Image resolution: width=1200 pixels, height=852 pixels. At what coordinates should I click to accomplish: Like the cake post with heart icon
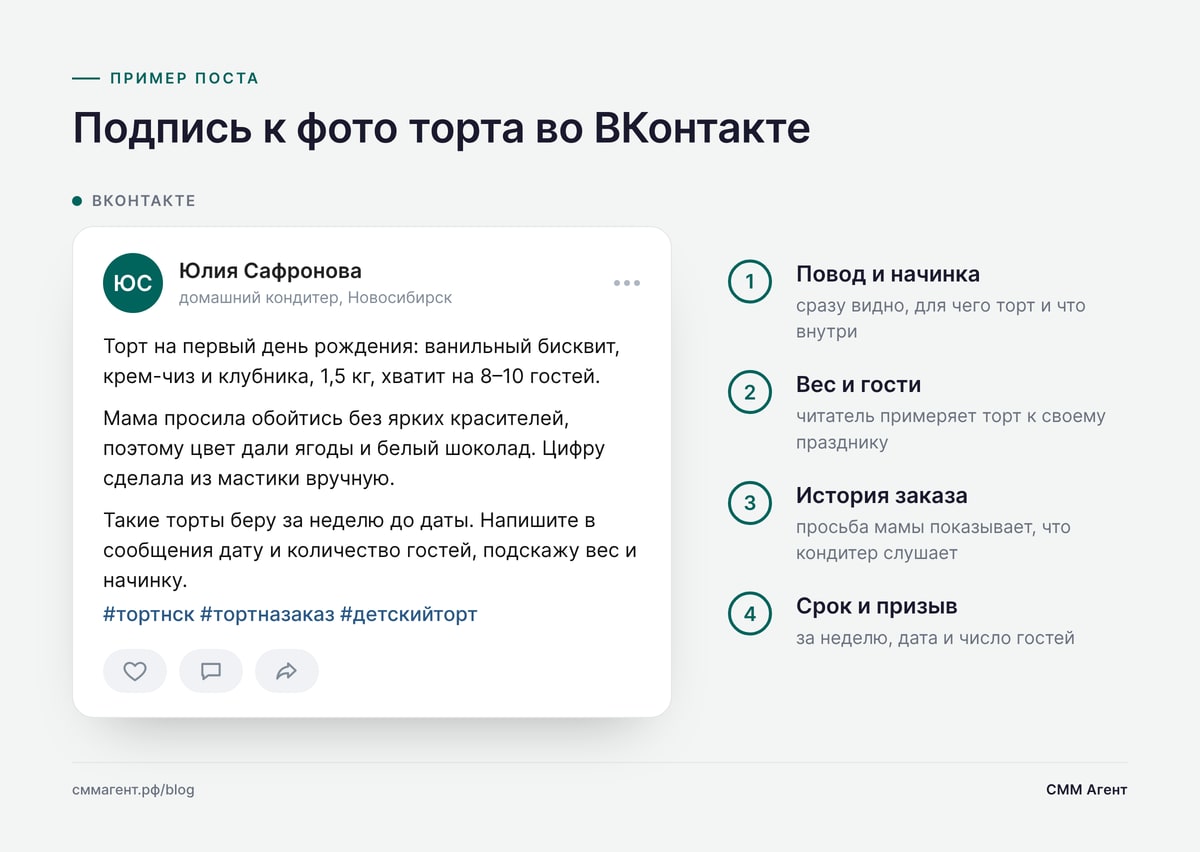point(135,671)
